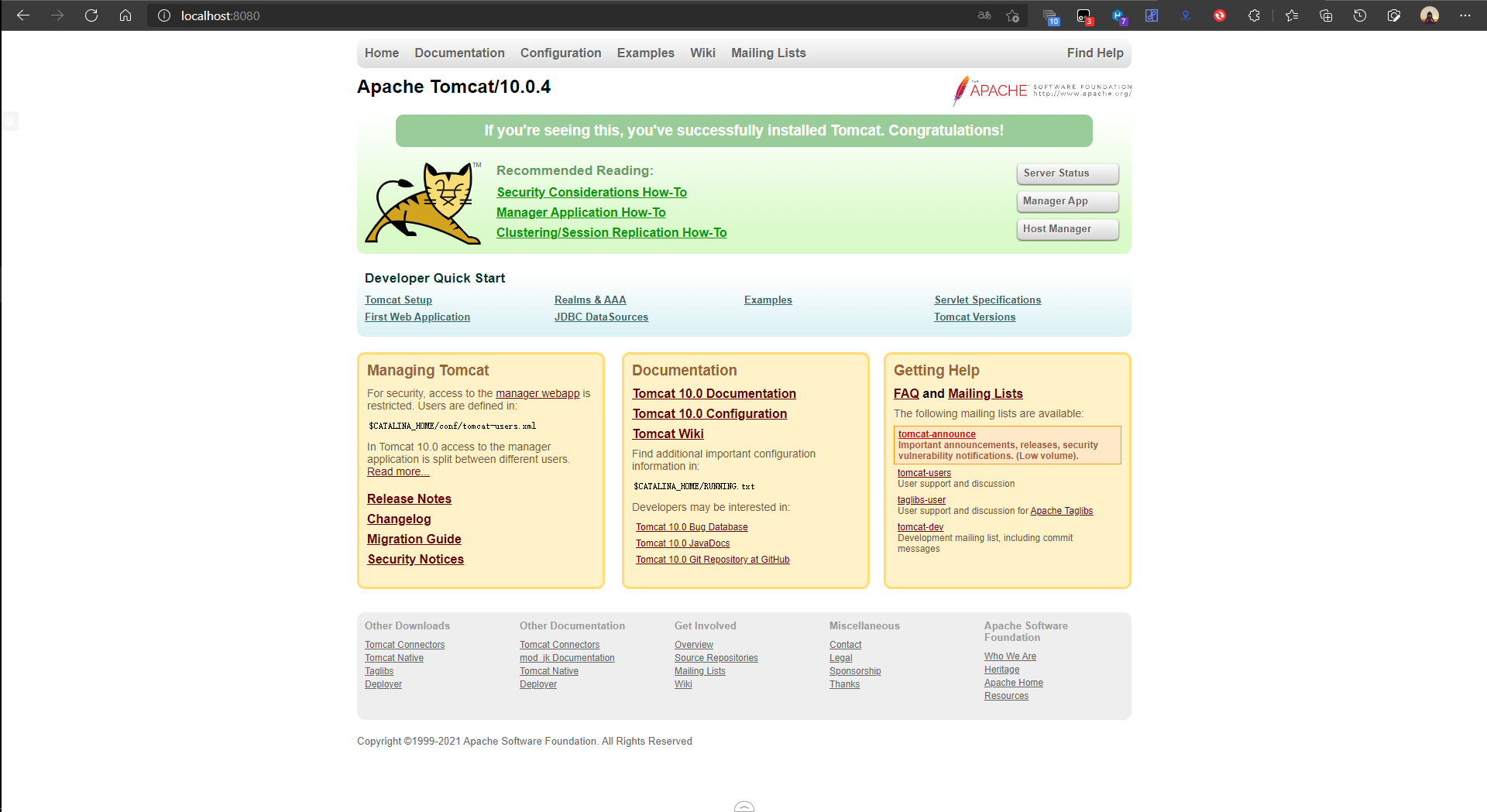Open the FAQ link under Getting Help
This screenshot has width=1487, height=812.
point(906,393)
